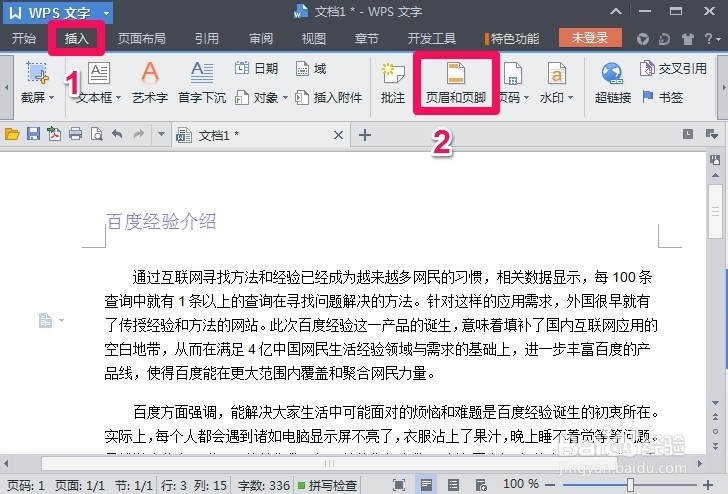Open file with folder icon
The width and height of the screenshot is (728, 494).
point(12,134)
